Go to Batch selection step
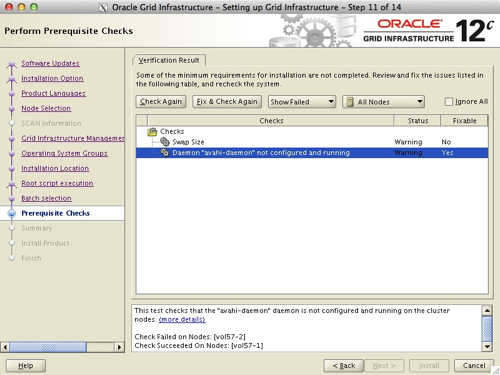 pyautogui.click(x=46, y=198)
